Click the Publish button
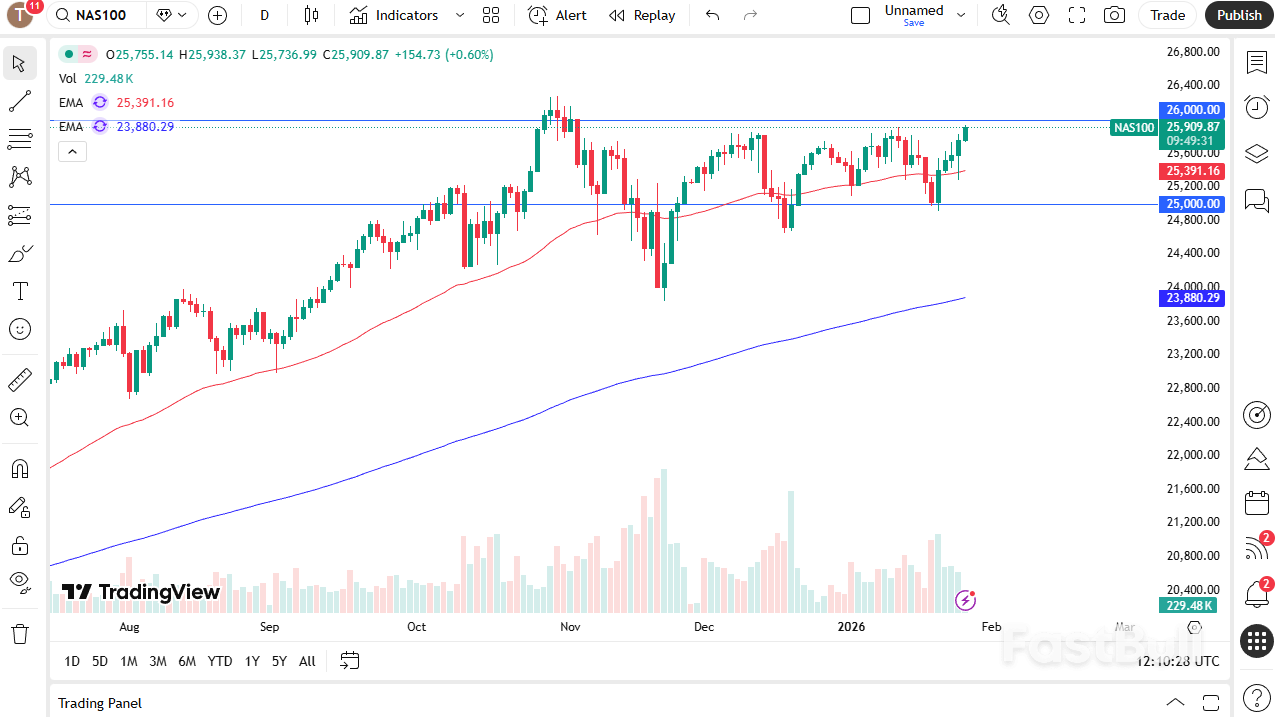This screenshot has height=717, width=1275. (x=1239, y=15)
